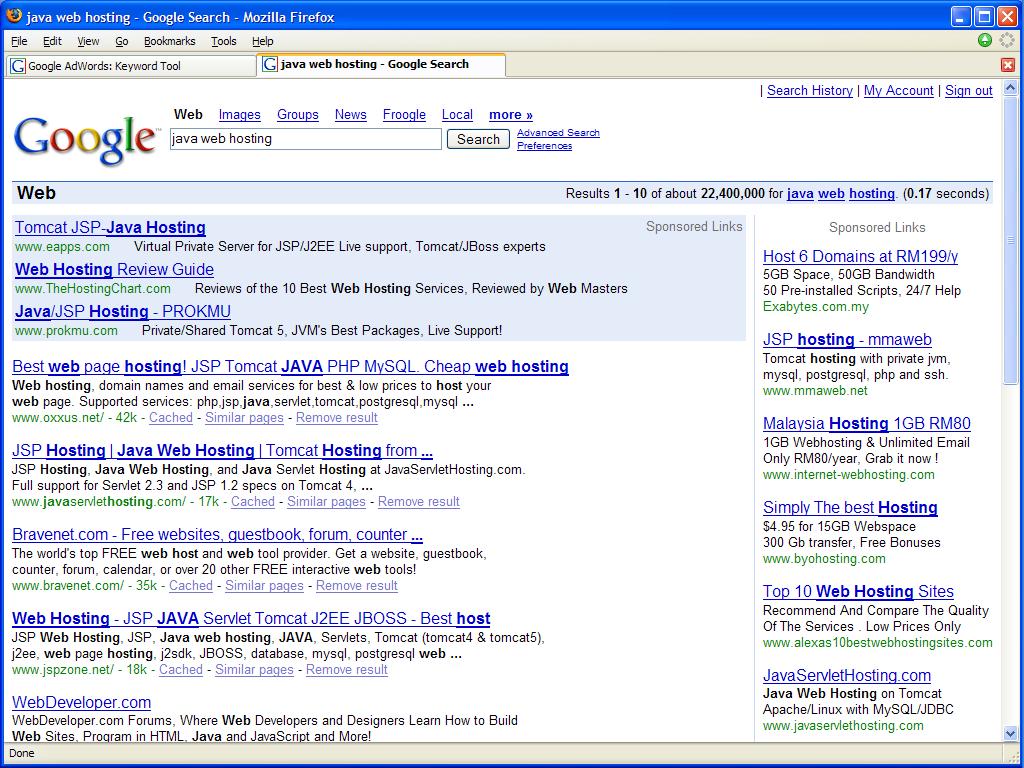Click the green update icon in the menu bar

click(985, 40)
